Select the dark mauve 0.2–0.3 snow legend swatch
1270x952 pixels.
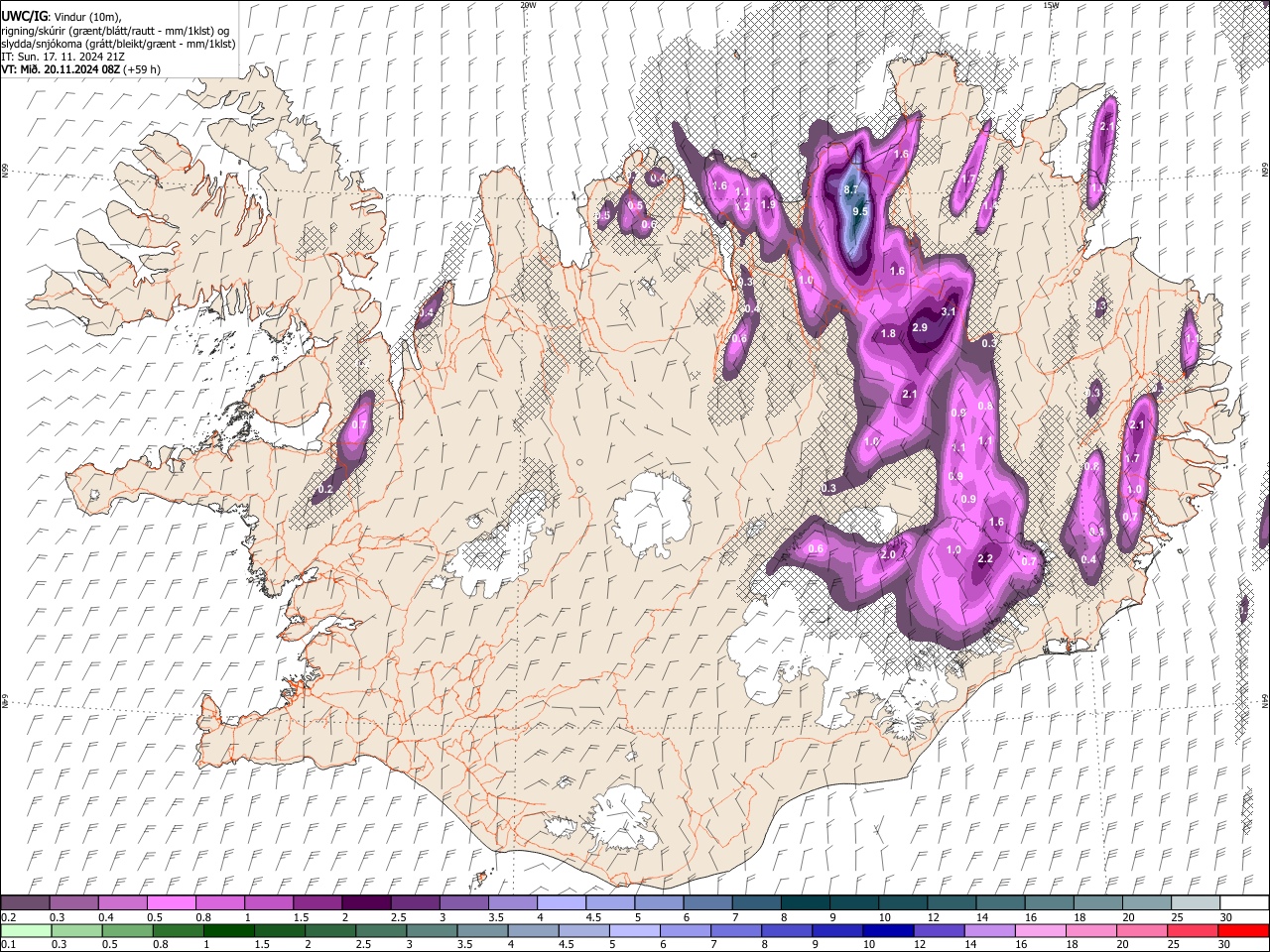25,902
